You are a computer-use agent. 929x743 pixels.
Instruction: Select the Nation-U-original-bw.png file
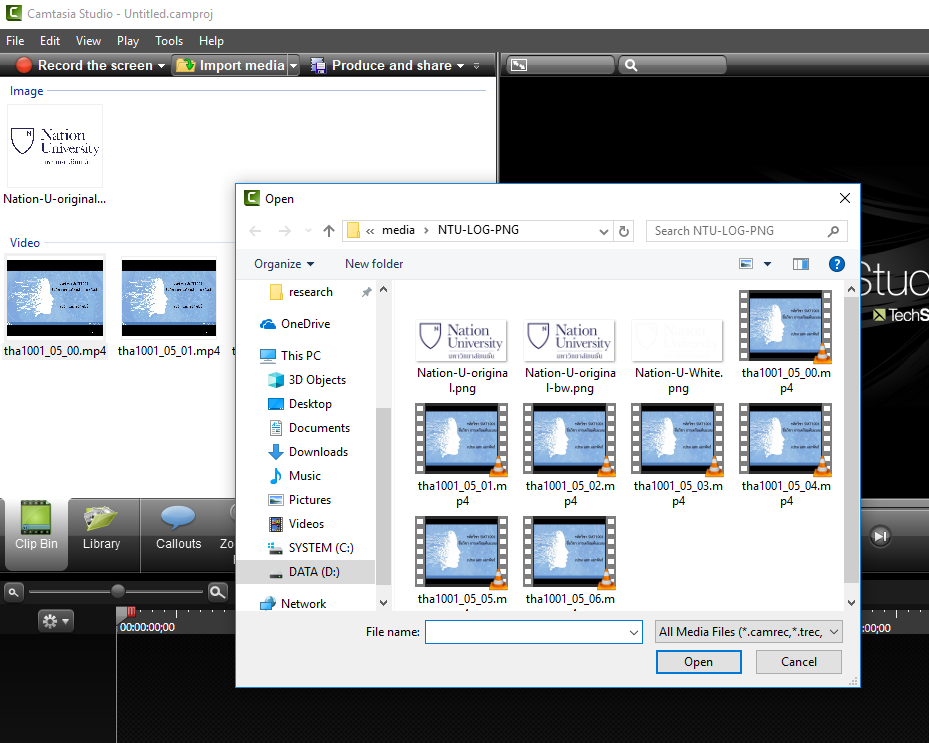coord(569,354)
